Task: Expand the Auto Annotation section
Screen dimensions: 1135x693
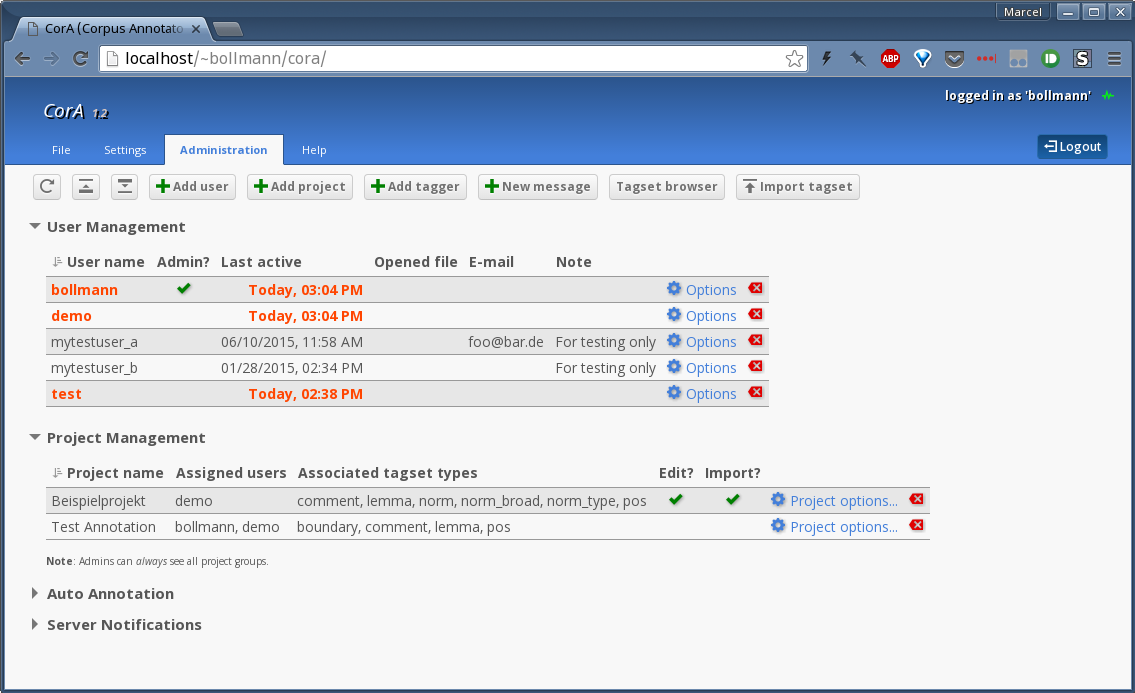Action: [x=36, y=594]
